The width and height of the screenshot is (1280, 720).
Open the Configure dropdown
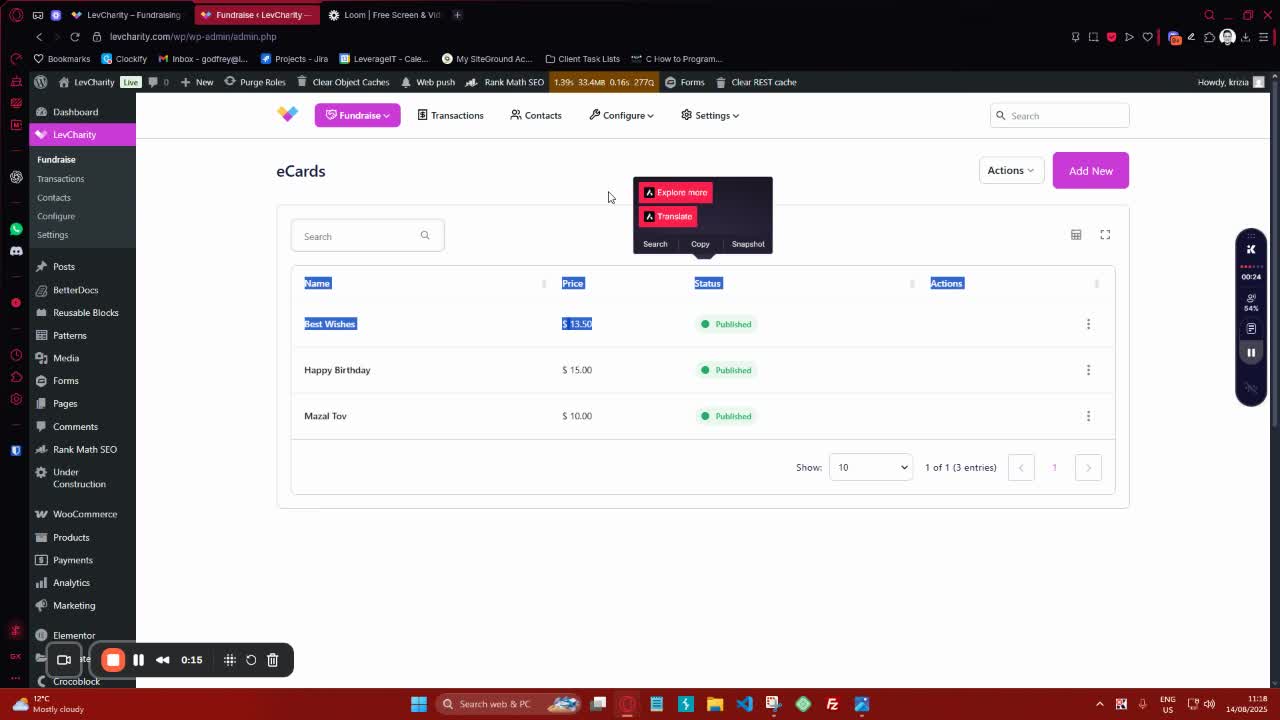(x=621, y=116)
